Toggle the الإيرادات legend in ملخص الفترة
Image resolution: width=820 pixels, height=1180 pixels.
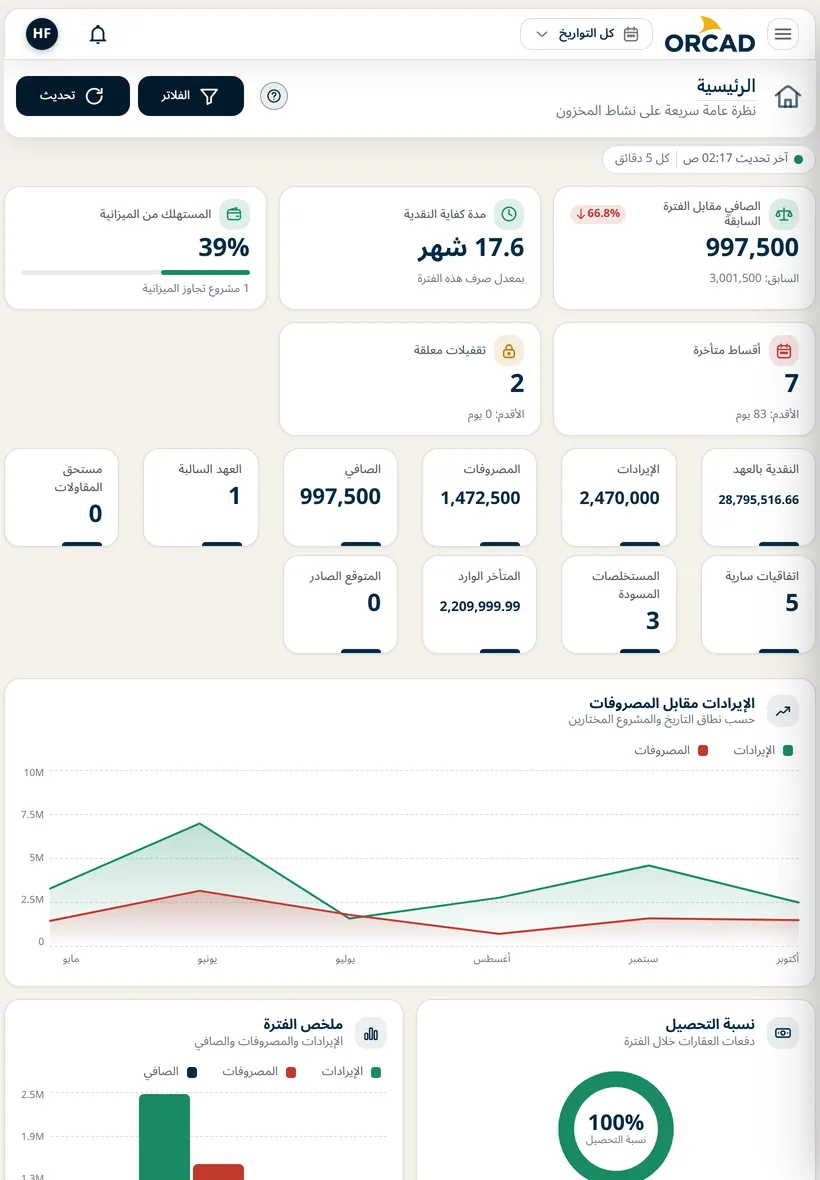coord(351,1072)
